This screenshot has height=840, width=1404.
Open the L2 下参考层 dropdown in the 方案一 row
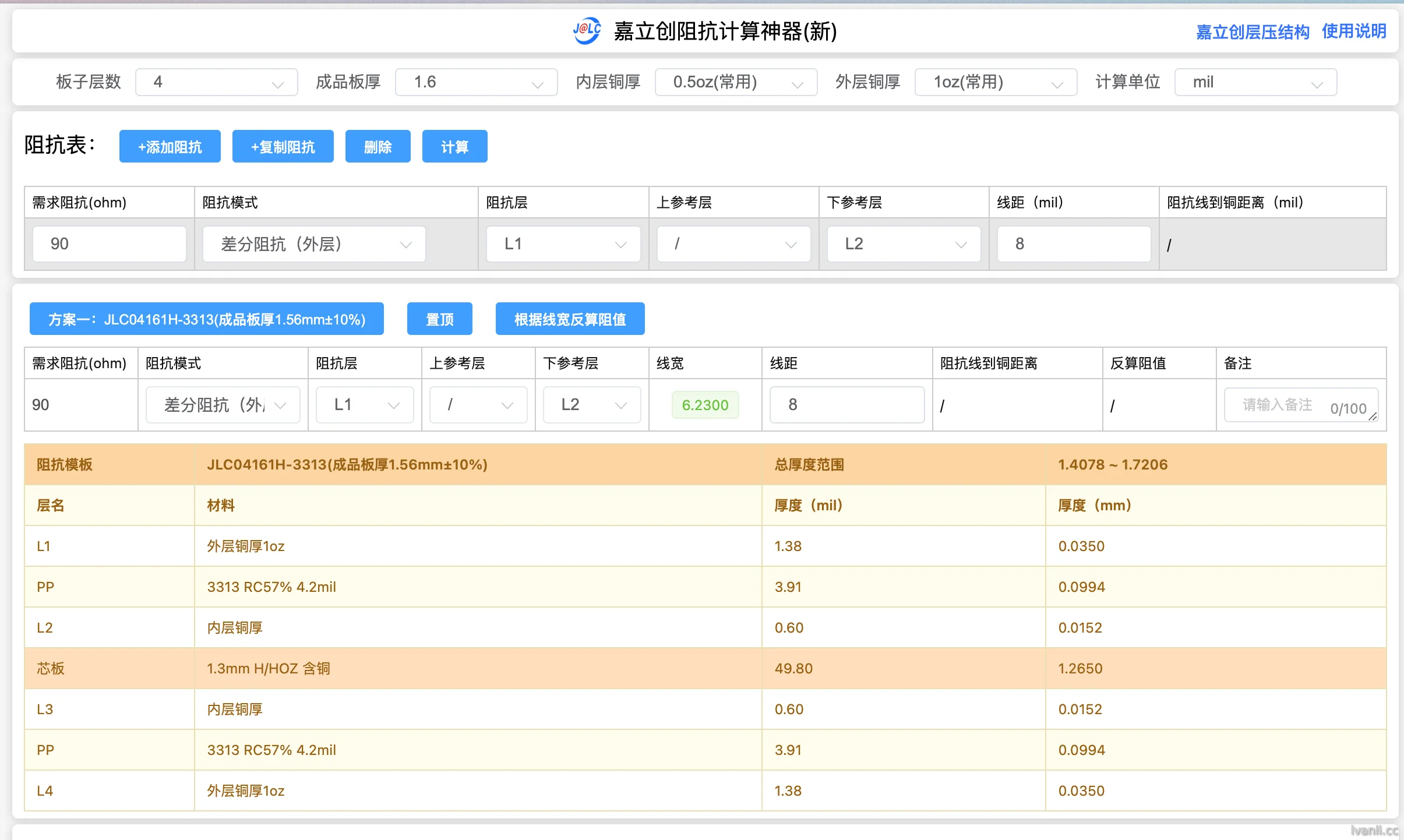click(x=592, y=405)
